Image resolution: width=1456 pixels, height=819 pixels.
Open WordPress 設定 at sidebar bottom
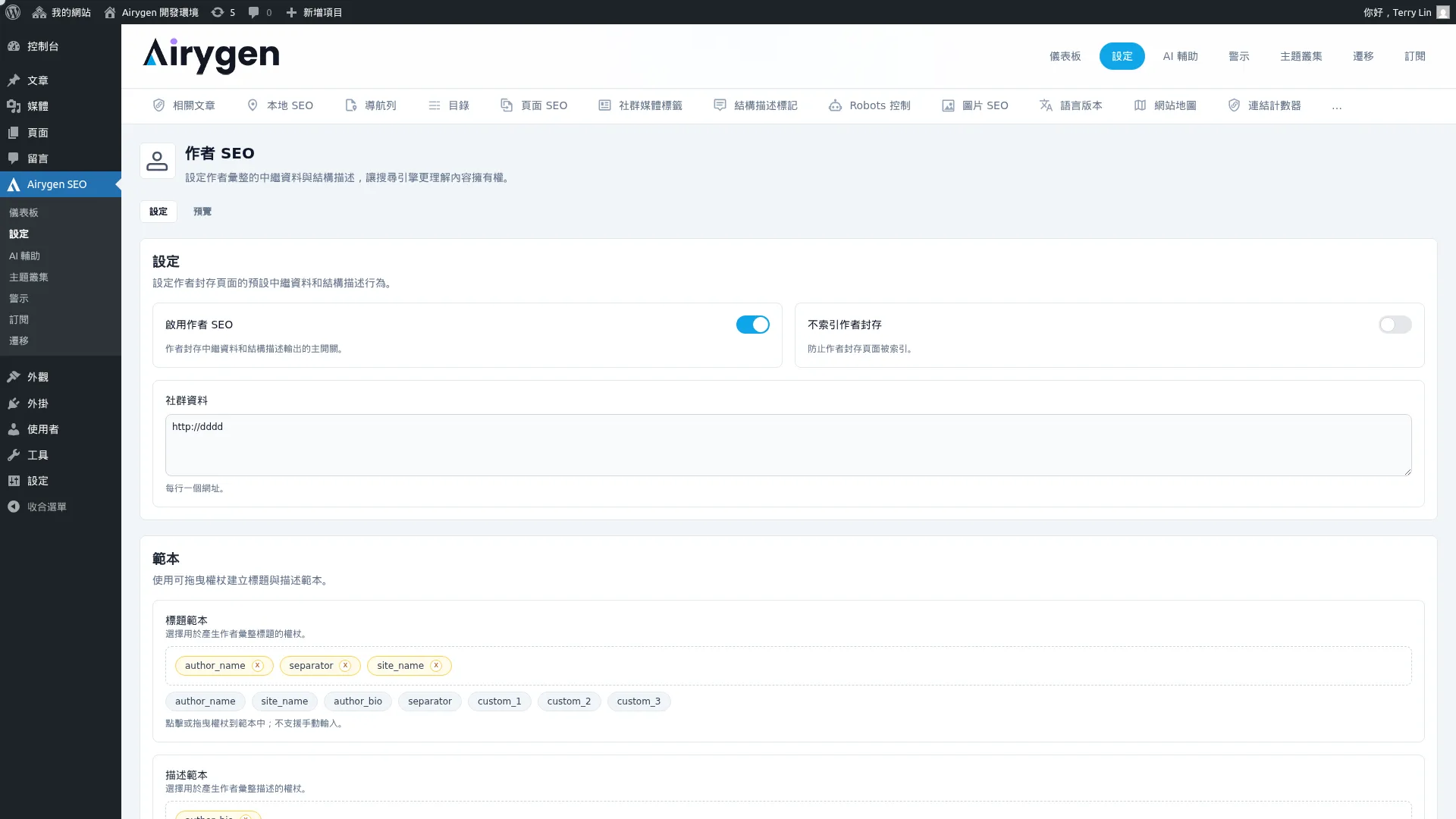[61, 481]
